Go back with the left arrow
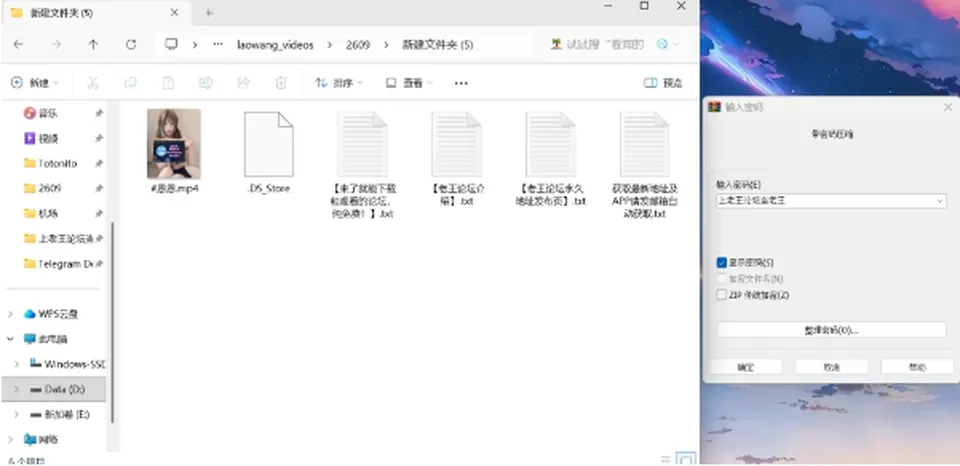960x466 pixels. pos(18,45)
